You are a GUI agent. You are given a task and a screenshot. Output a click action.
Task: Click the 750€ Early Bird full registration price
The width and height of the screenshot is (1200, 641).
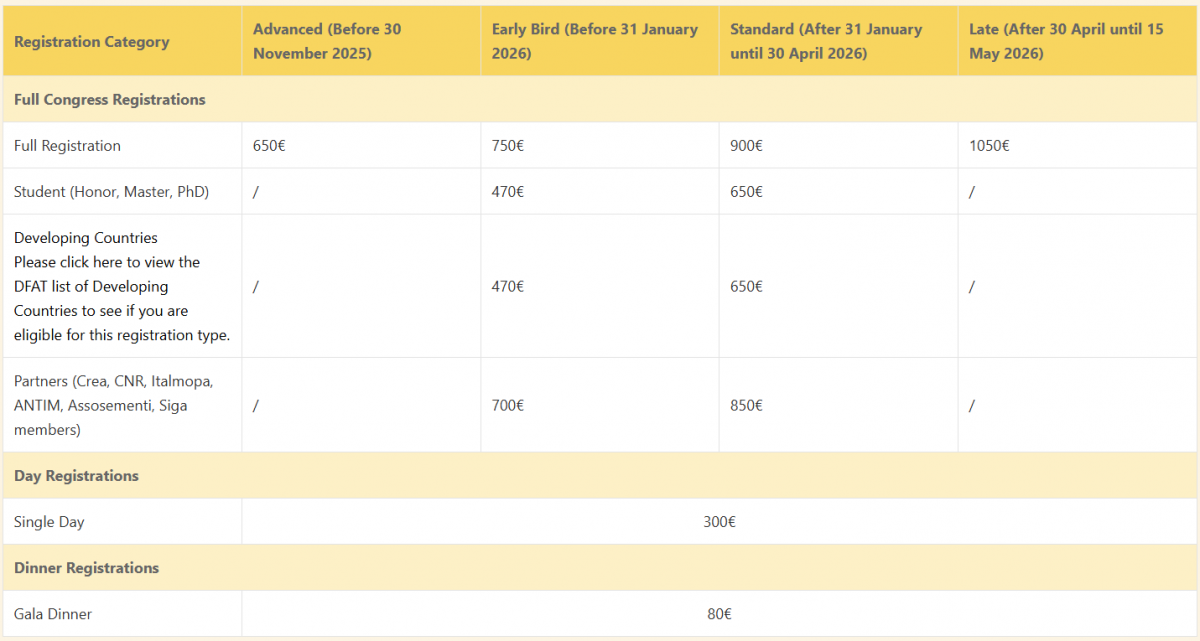(x=508, y=146)
